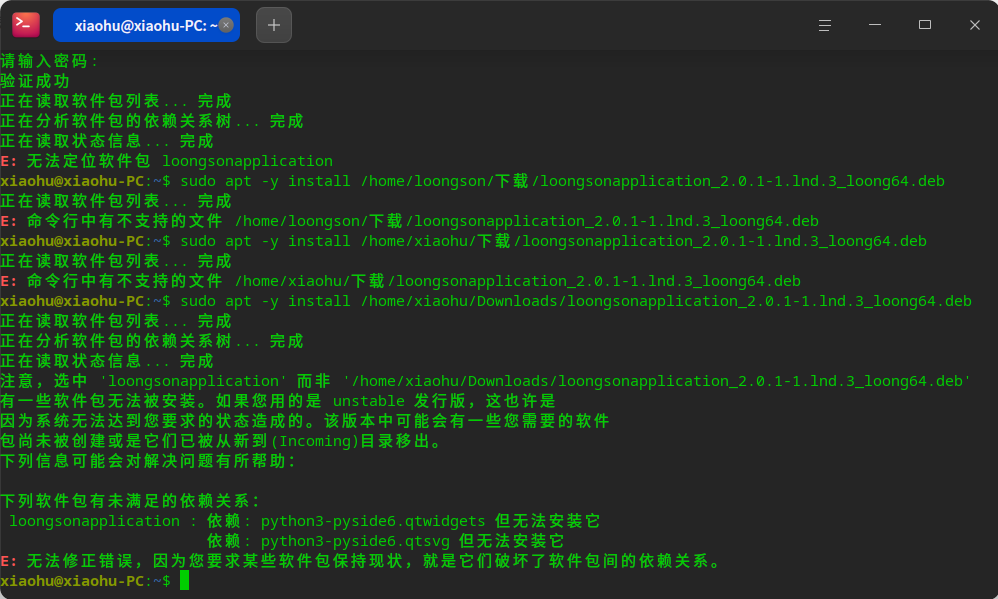Click '下列软件包有未满足的依赖关系：' line
998x599 pixels.
pyautogui.click(x=131, y=501)
